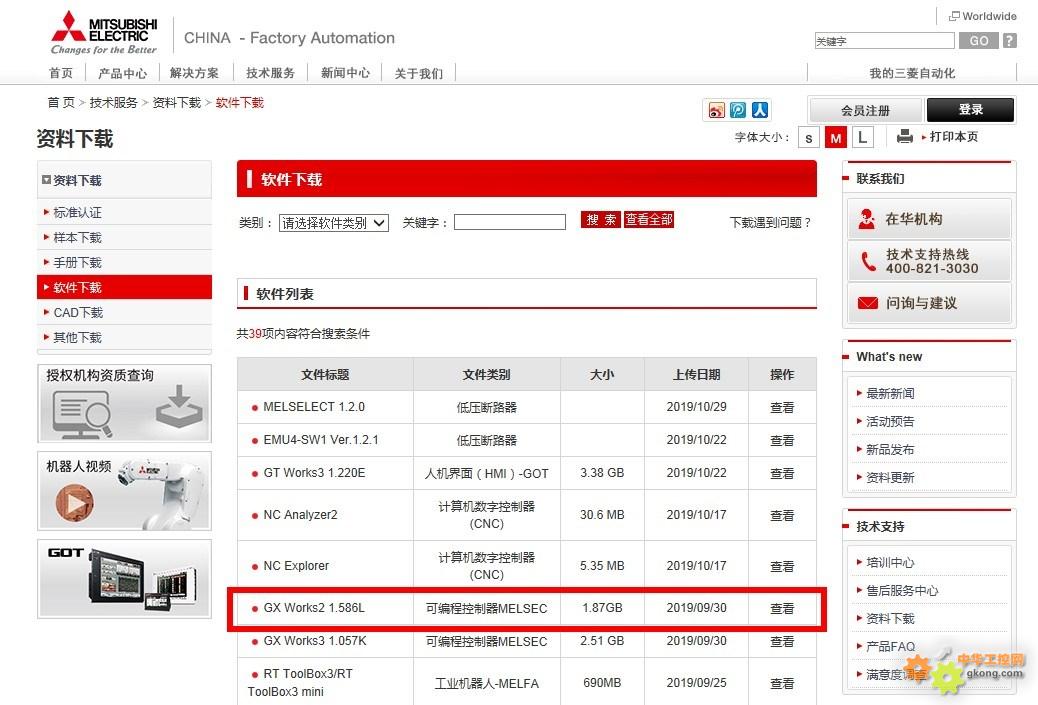Open 产品FAQ under 技术支持

(890, 646)
